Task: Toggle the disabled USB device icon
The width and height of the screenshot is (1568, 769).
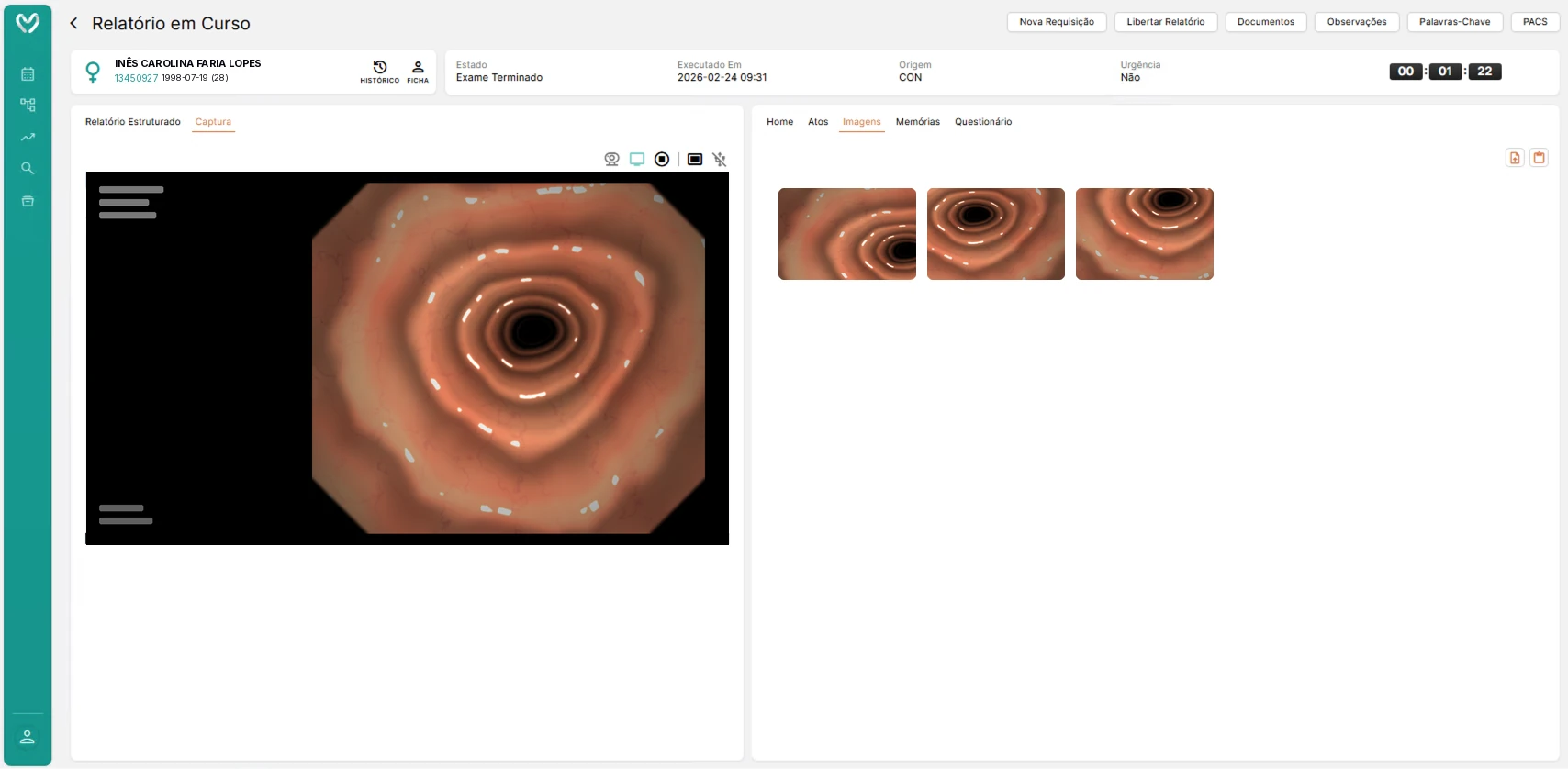Action: coord(720,160)
